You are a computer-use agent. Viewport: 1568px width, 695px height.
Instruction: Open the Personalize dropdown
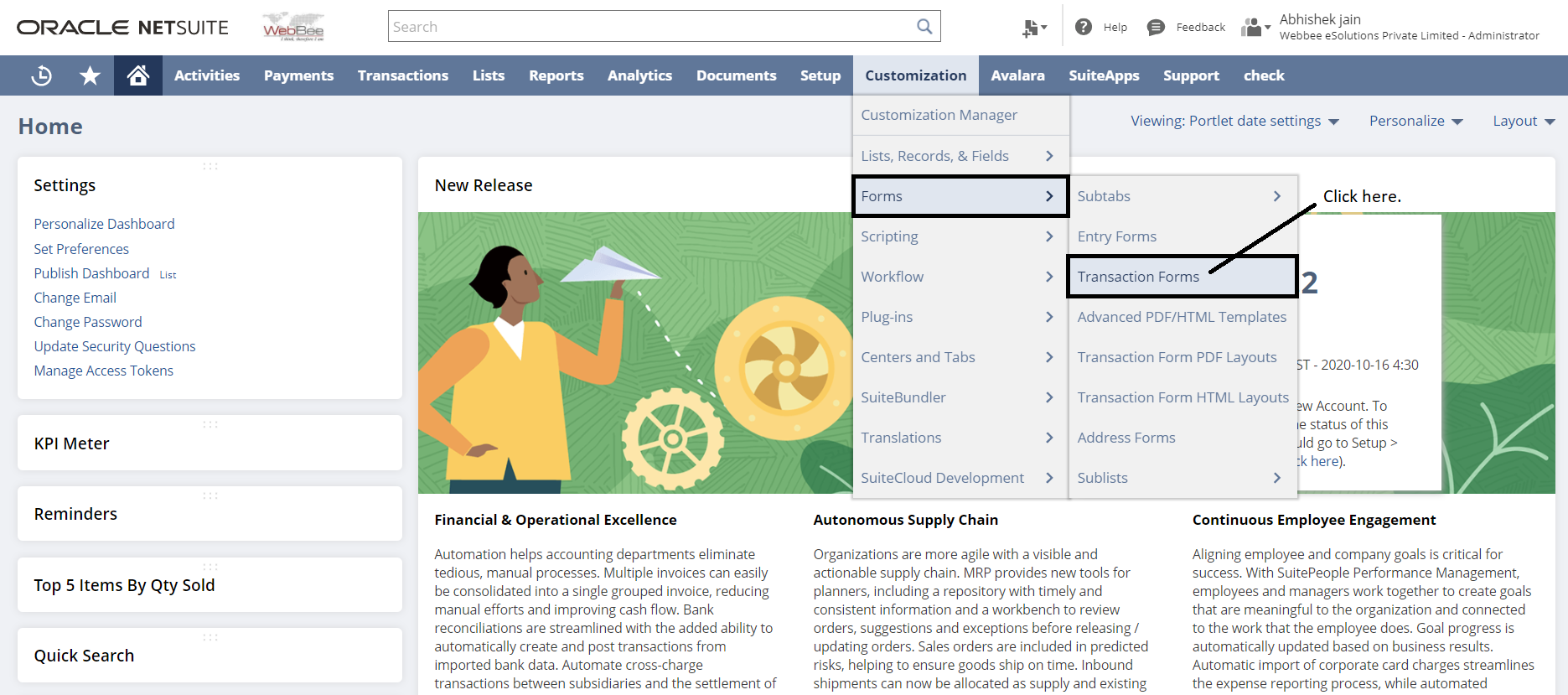click(1416, 121)
